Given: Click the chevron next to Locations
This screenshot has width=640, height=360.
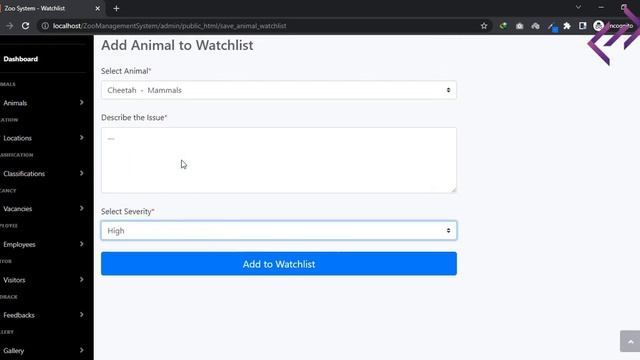Looking at the screenshot, I should click(x=82, y=138).
